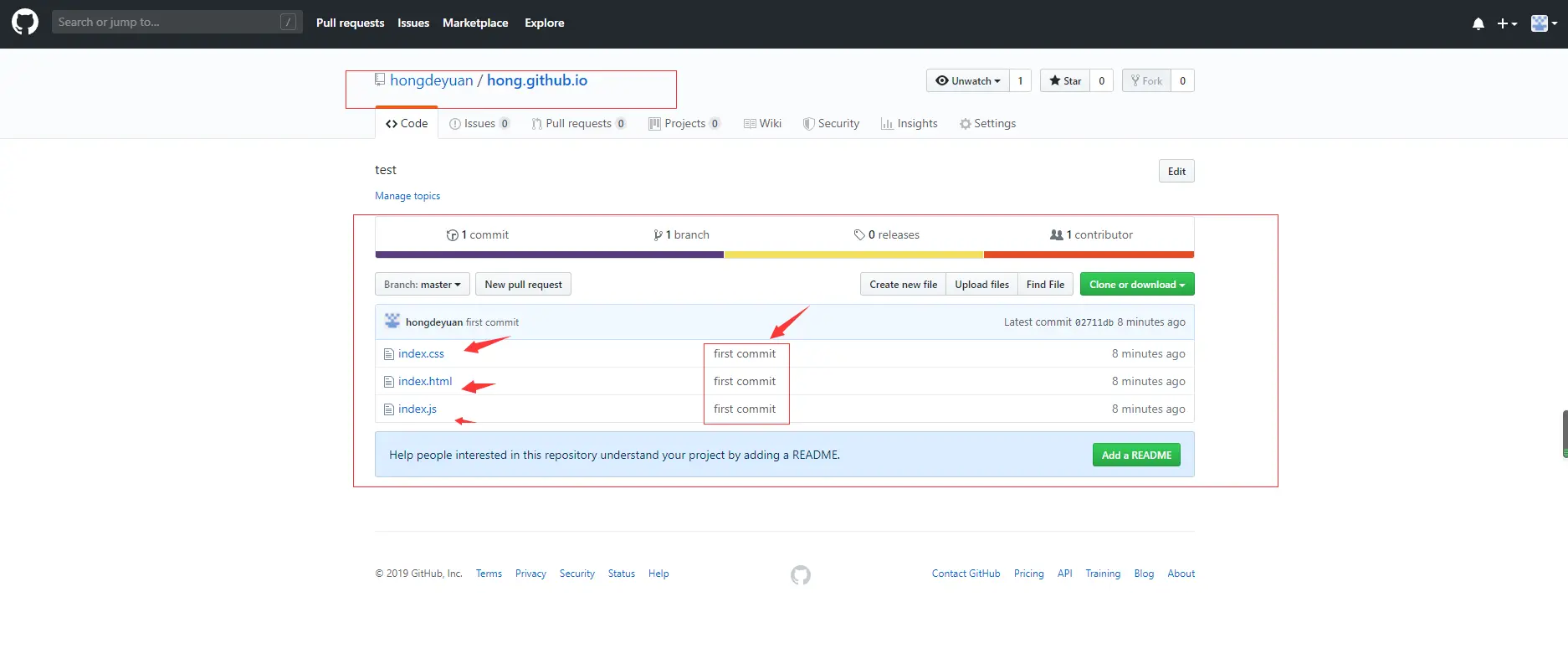1568x669 pixels.
Task: Open Marketplace in top navigation
Action: point(475,23)
